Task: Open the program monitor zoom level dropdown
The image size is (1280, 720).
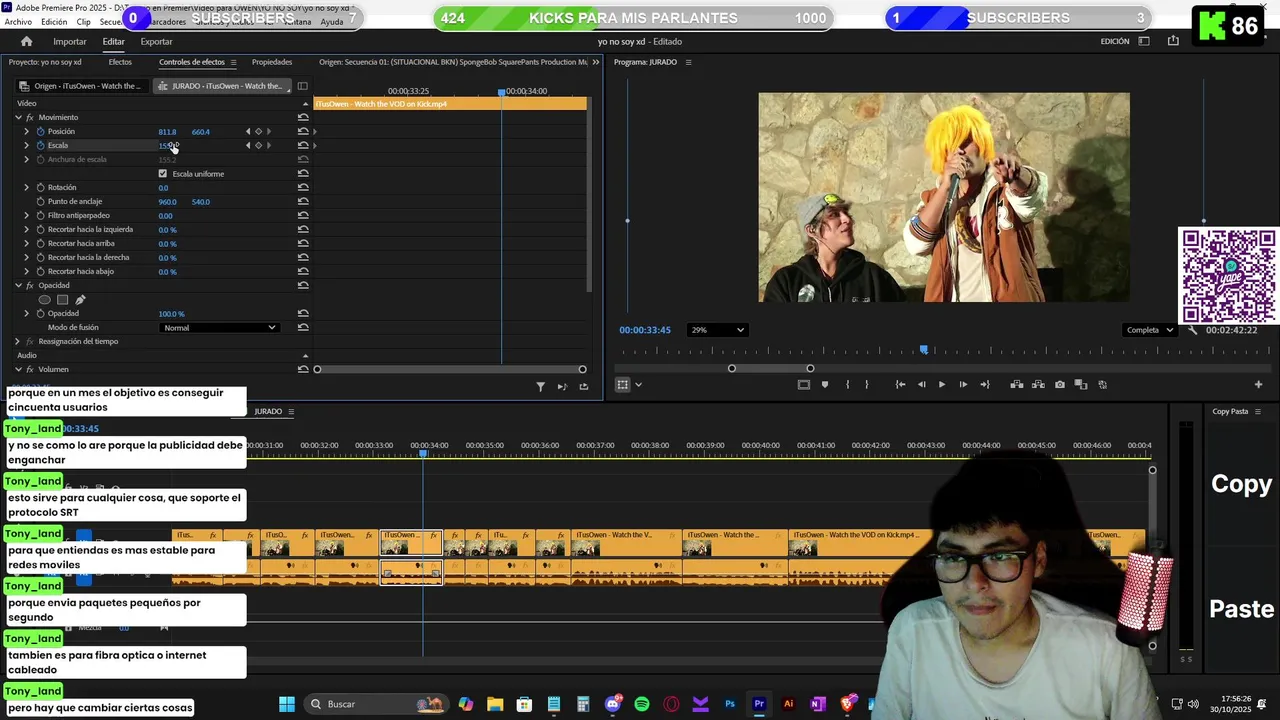Action: (717, 330)
